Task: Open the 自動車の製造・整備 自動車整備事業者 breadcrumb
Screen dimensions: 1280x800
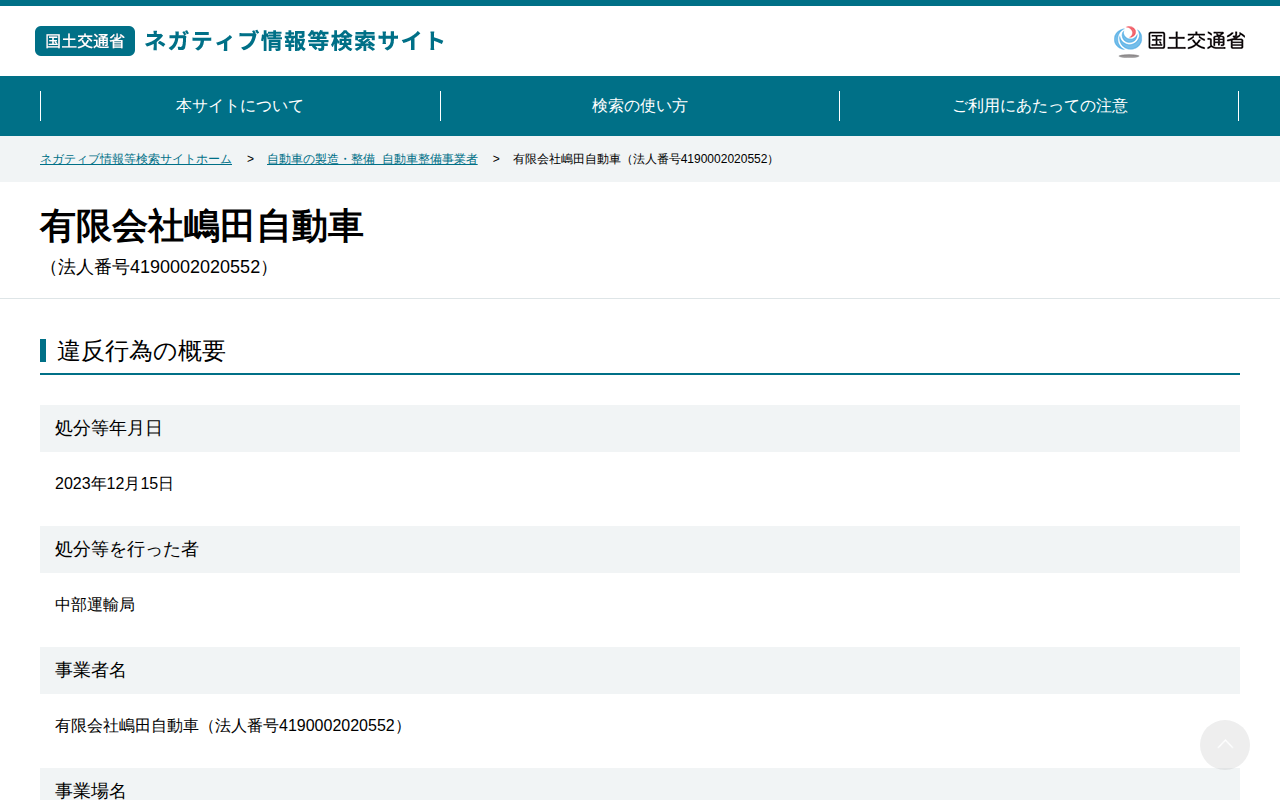Action: (372, 159)
